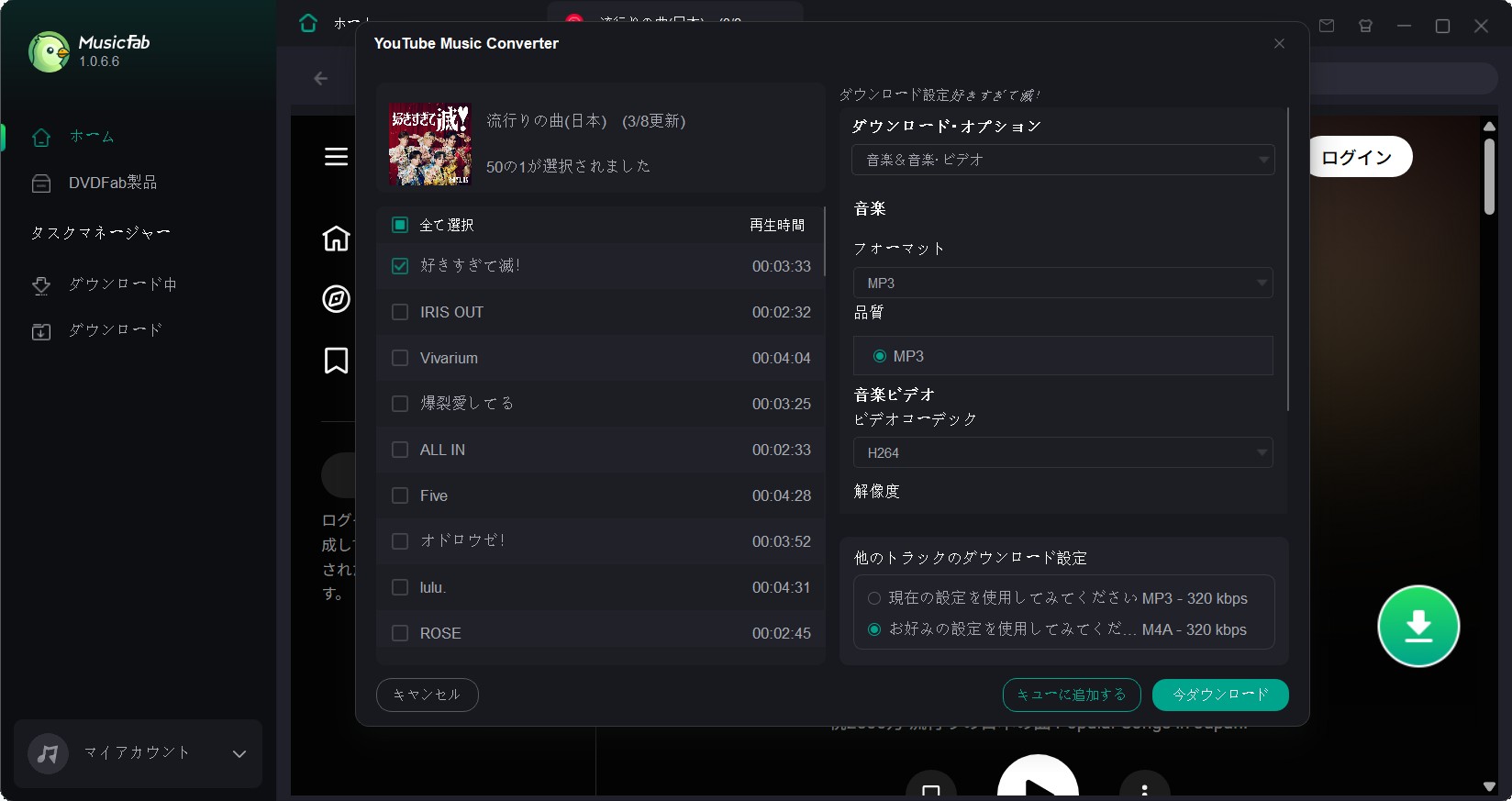Click the YouTube Music home icon
1512x801 pixels.
pyautogui.click(x=336, y=238)
